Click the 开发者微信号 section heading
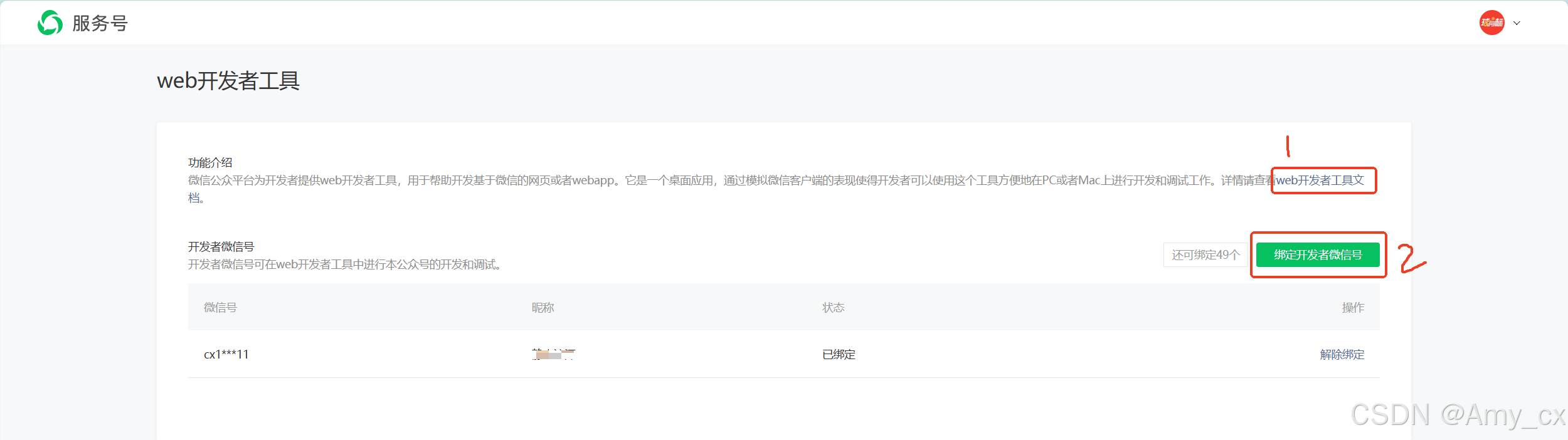 pyautogui.click(x=221, y=247)
